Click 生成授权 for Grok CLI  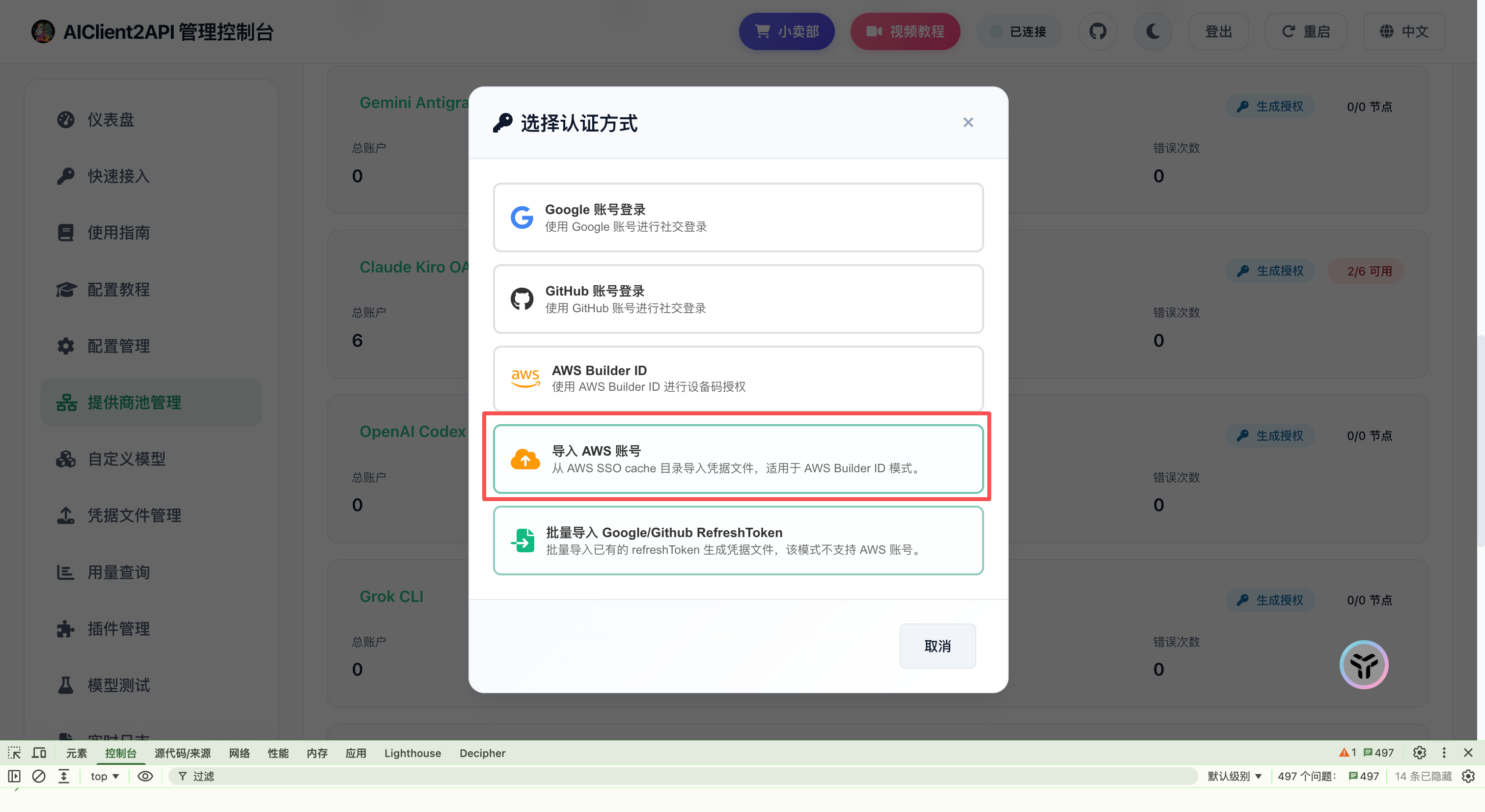pyautogui.click(x=1270, y=600)
